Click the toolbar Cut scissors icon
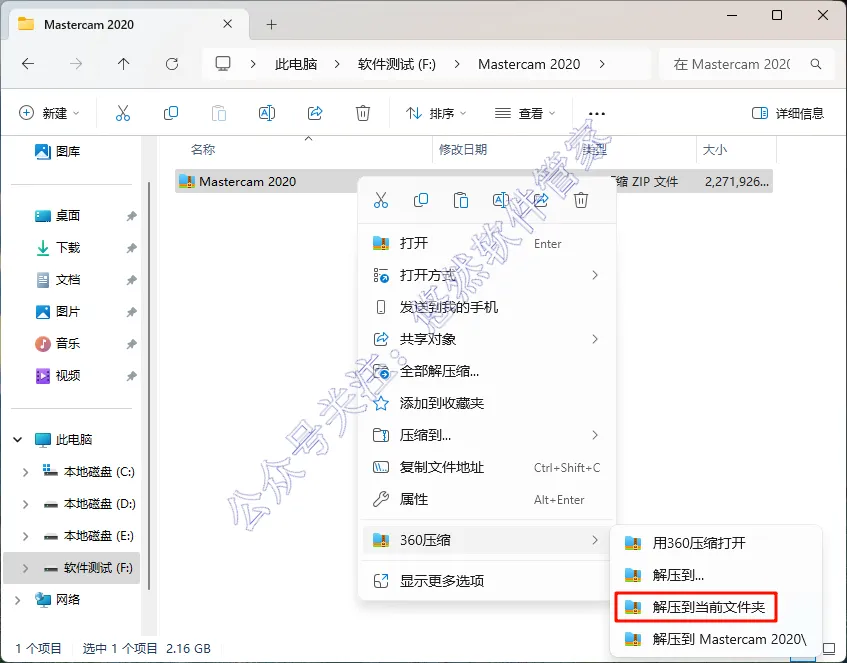 point(123,113)
